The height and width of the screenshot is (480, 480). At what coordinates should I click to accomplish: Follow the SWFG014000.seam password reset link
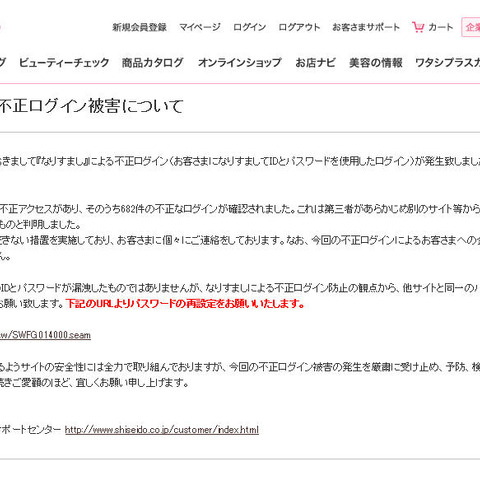[x=45, y=335]
